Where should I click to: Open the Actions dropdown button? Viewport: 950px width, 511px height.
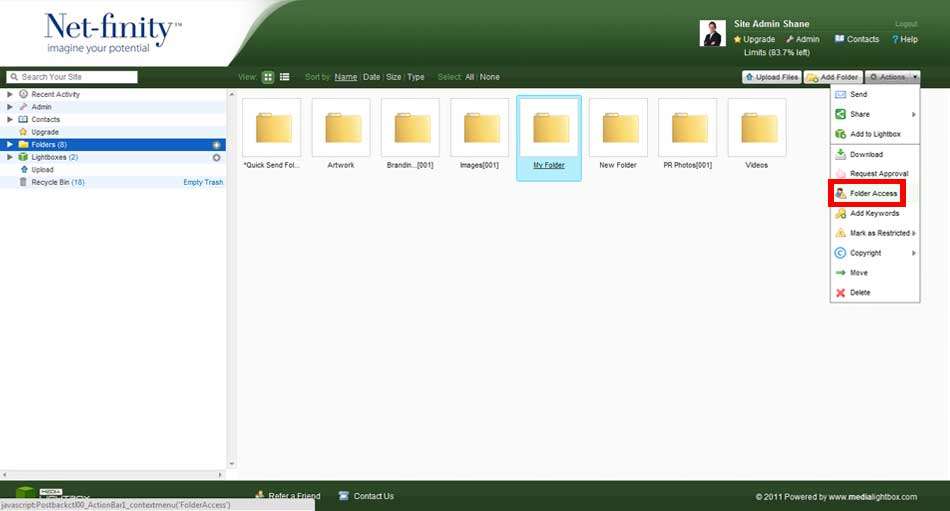point(892,77)
